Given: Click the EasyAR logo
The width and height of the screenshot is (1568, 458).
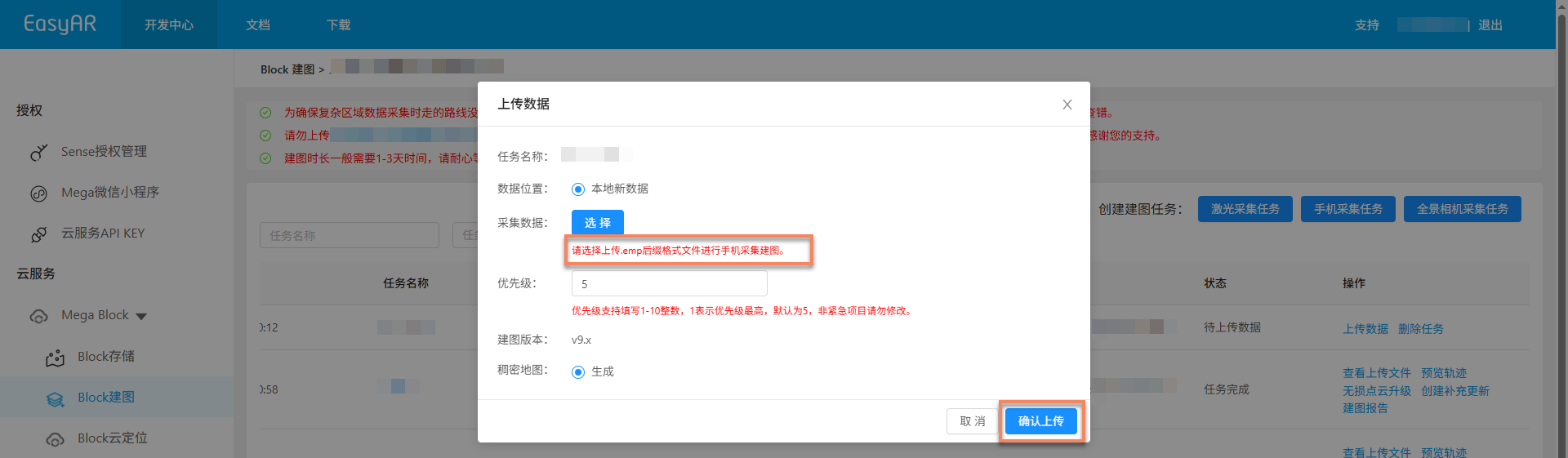Looking at the screenshot, I should 60,24.
